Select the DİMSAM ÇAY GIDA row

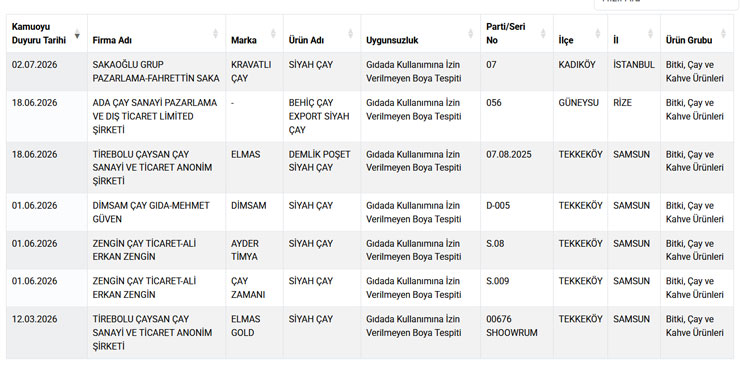[370, 212]
